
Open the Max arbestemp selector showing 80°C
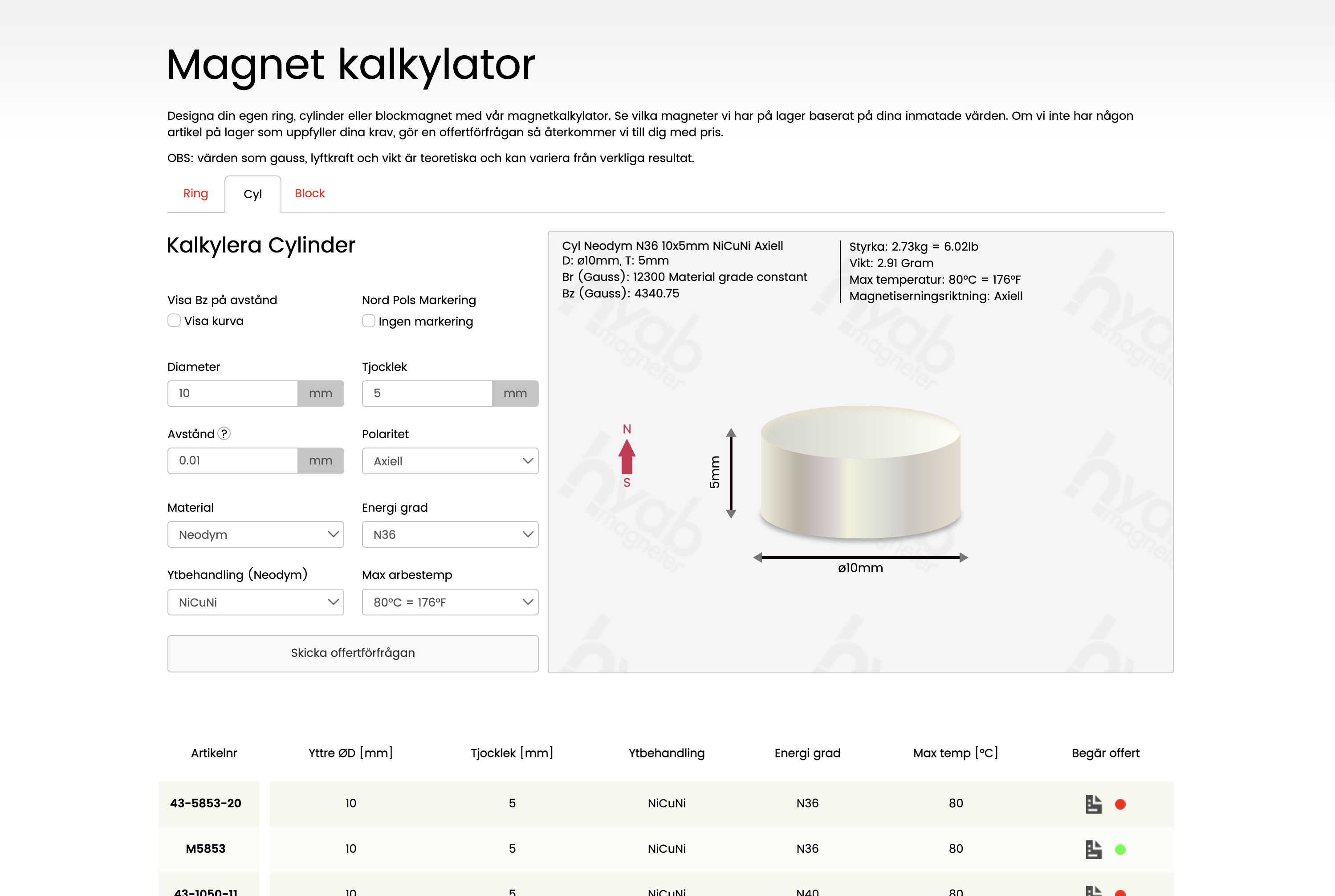(450, 602)
